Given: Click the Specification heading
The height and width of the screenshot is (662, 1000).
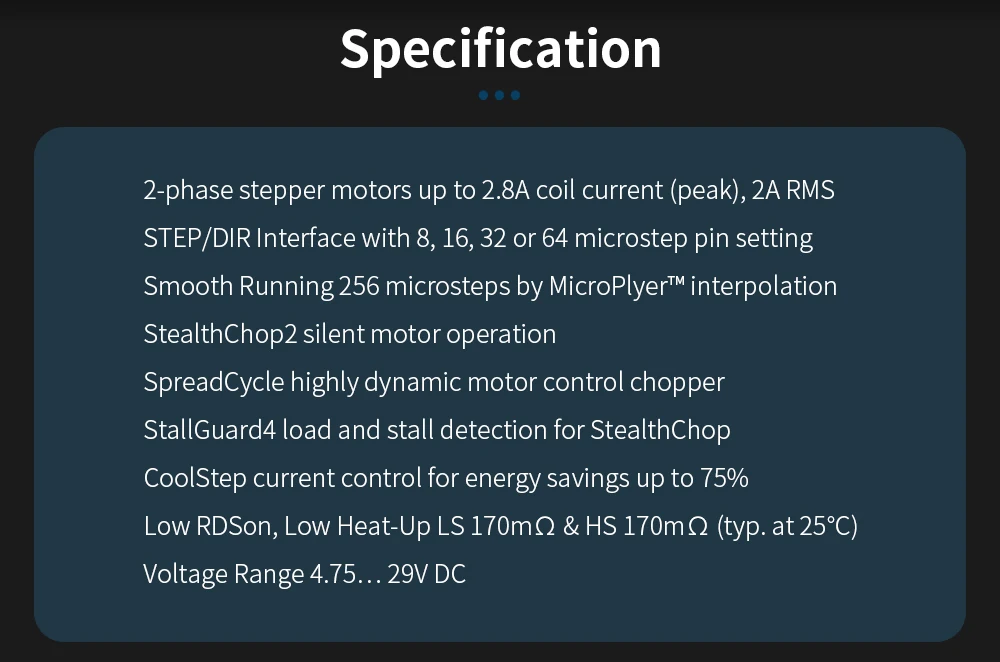Looking at the screenshot, I should pos(500,48).
